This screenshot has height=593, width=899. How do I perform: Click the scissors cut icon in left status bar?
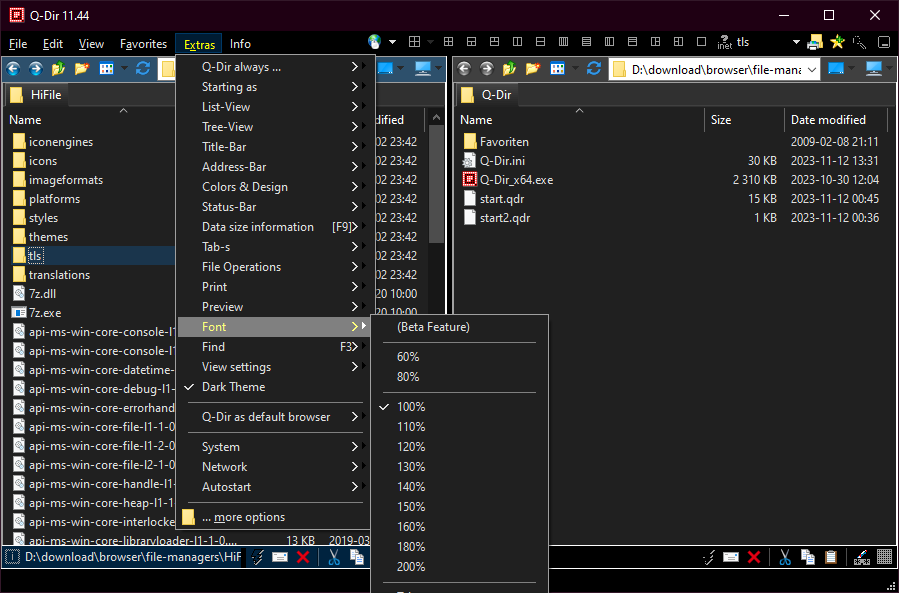click(335, 557)
